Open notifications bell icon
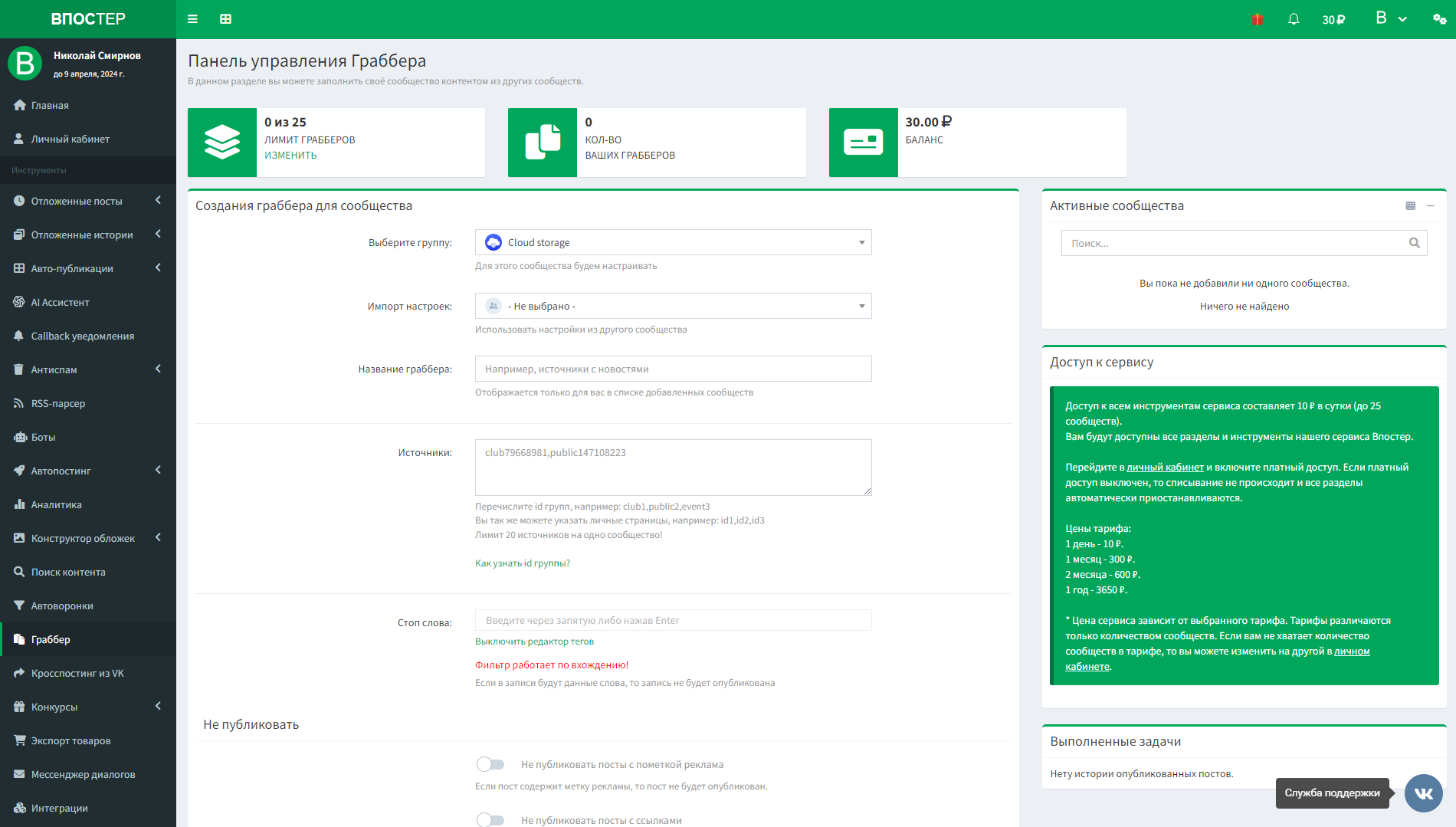Screen dimensions: 1456x827 1294,19
